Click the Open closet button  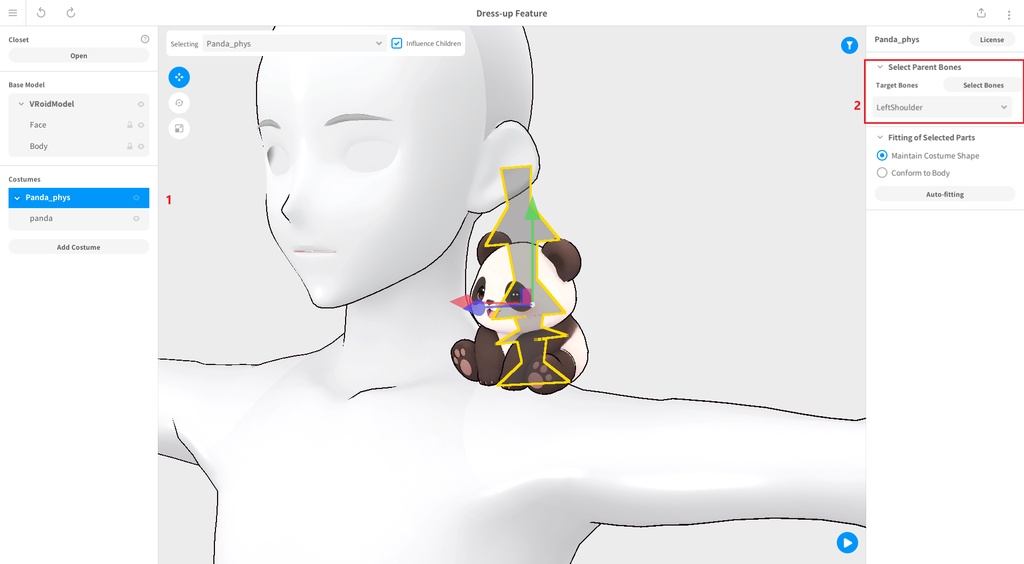[x=78, y=55]
